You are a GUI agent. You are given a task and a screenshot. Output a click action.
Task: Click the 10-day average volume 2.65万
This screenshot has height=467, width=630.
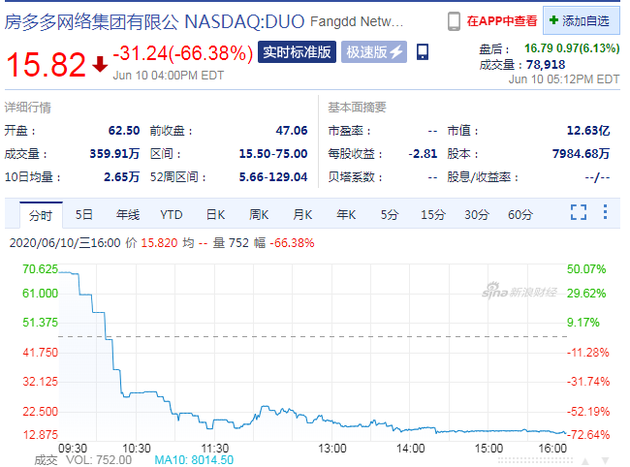tap(122, 177)
